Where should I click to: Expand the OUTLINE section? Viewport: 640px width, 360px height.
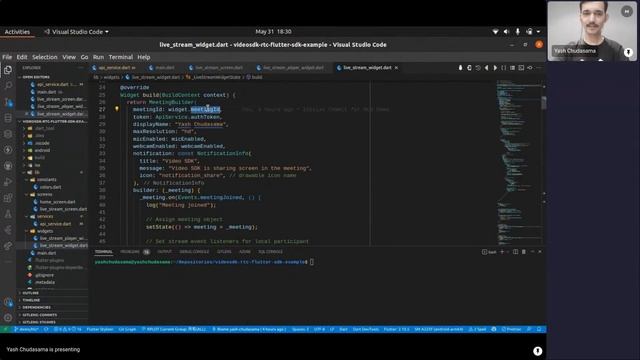(31, 293)
